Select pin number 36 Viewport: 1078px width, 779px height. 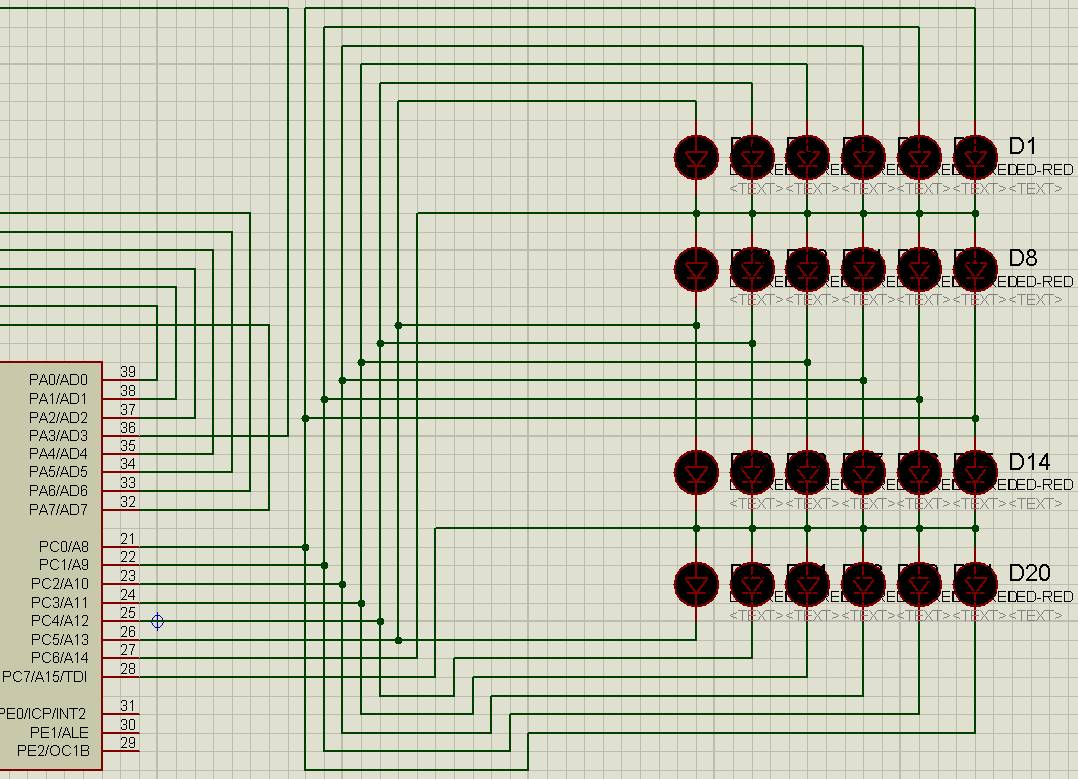pyautogui.click(x=128, y=428)
